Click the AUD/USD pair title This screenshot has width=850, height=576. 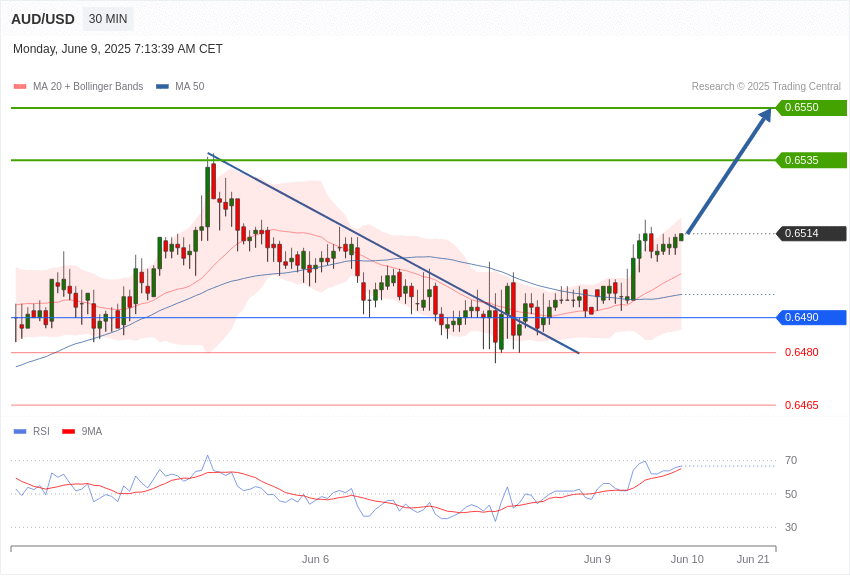click(x=43, y=20)
